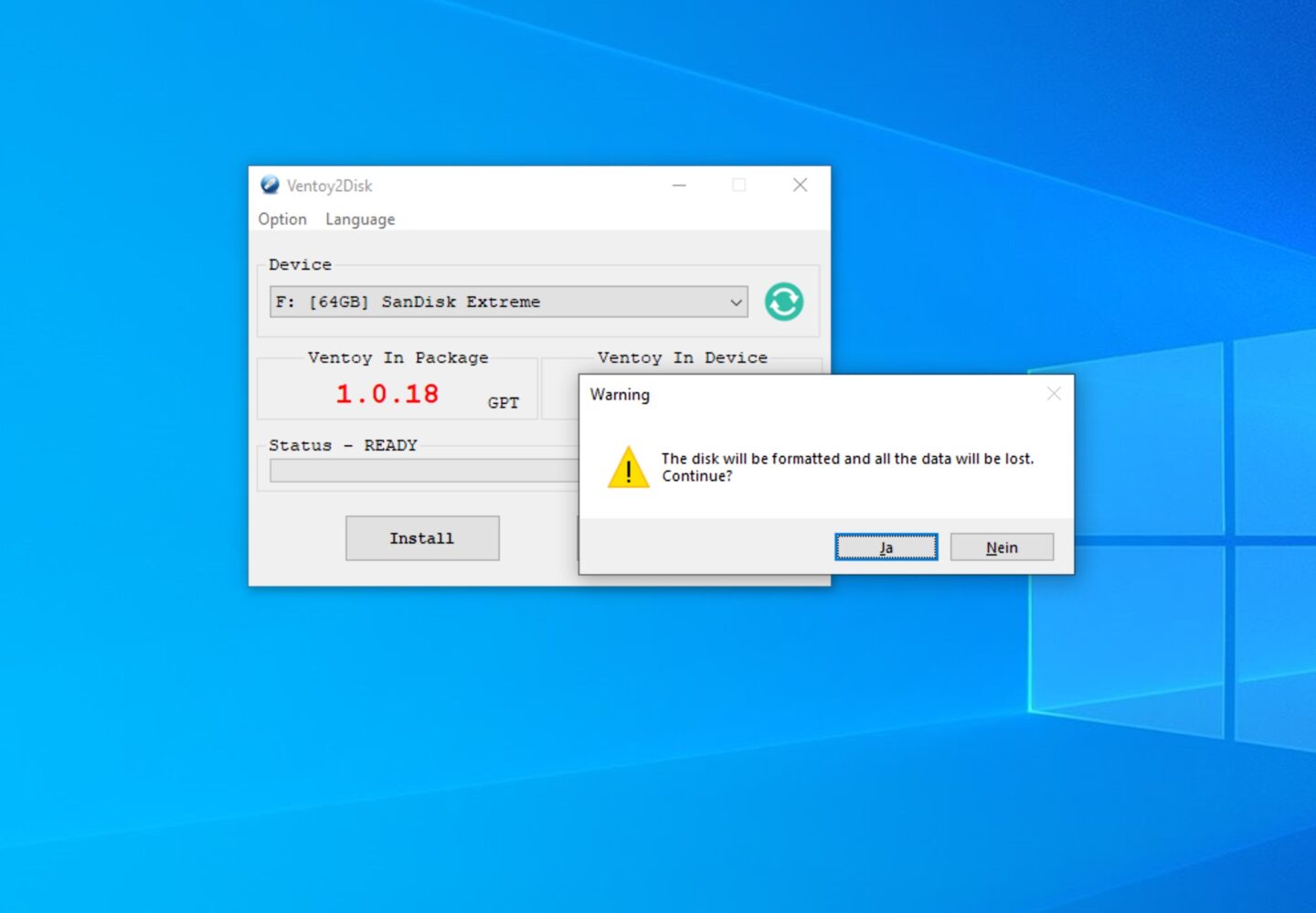Viewport: 1316px width, 913px height.
Task: Click the Ventoy In Device group label
Action: pyautogui.click(x=682, y=357)
